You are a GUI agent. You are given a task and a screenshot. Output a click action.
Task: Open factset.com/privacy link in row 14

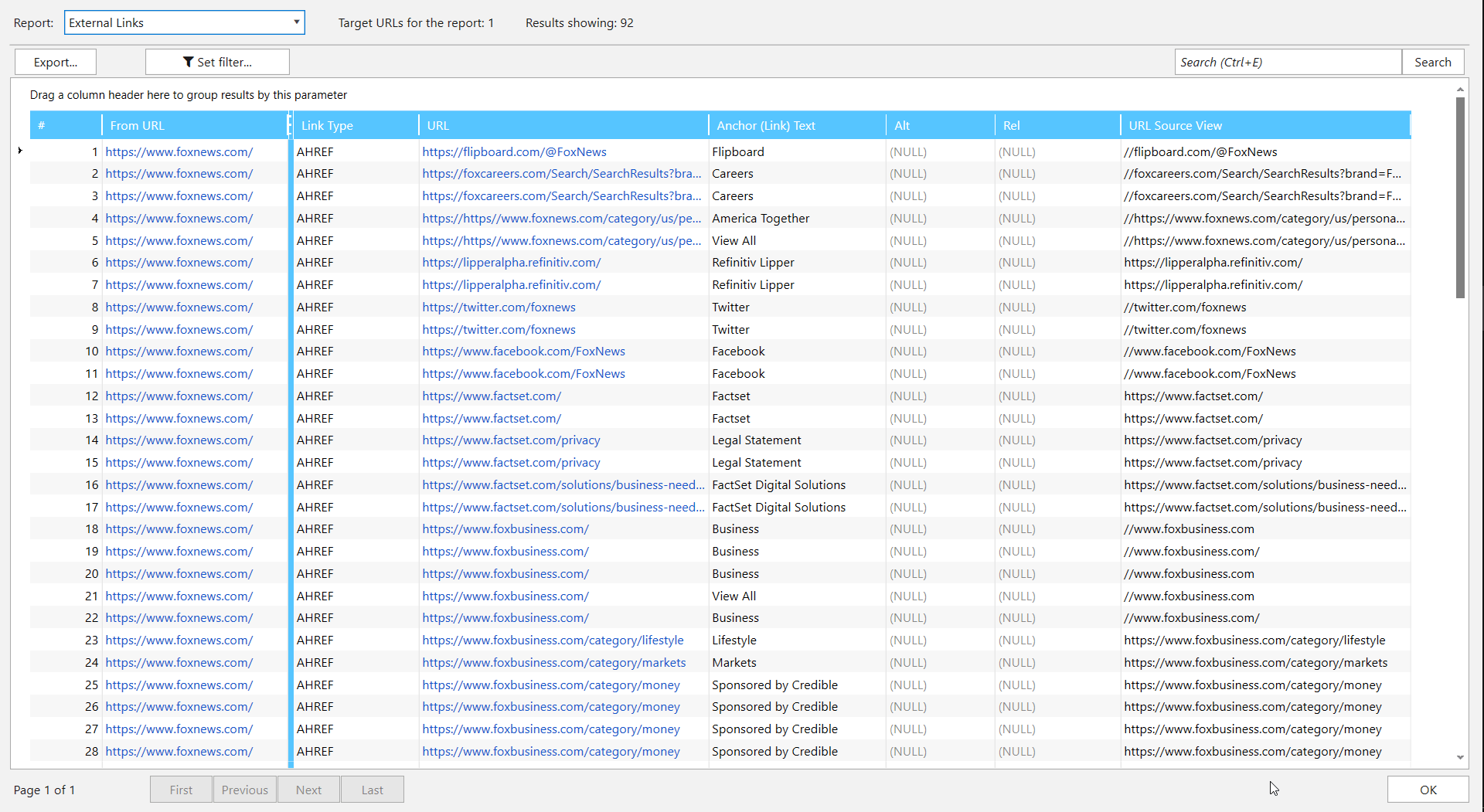point(511,440)
